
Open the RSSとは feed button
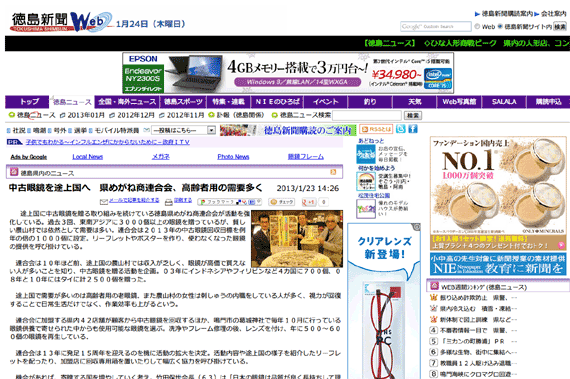click(376, 129)
